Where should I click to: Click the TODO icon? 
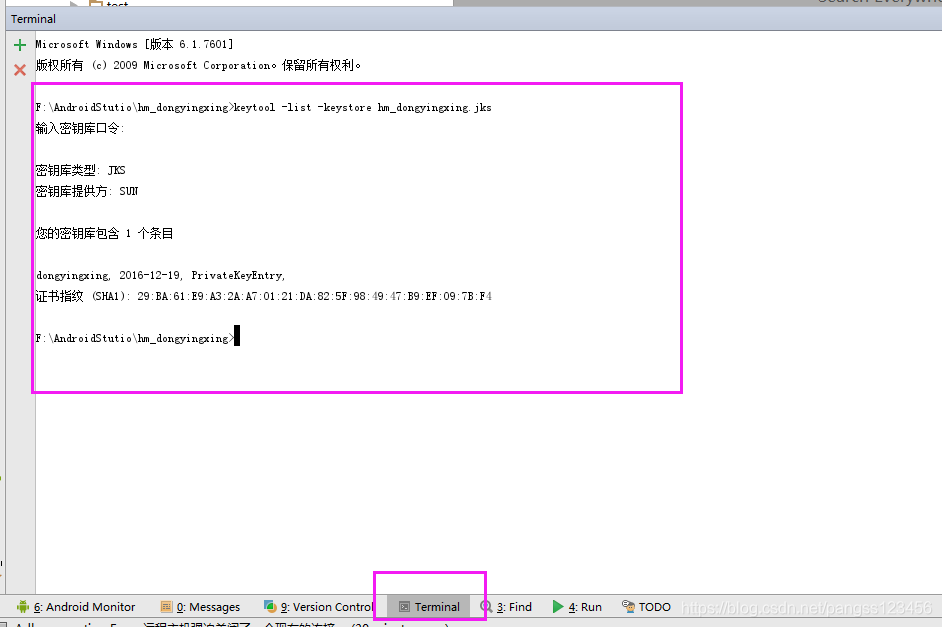coord(628,607)
